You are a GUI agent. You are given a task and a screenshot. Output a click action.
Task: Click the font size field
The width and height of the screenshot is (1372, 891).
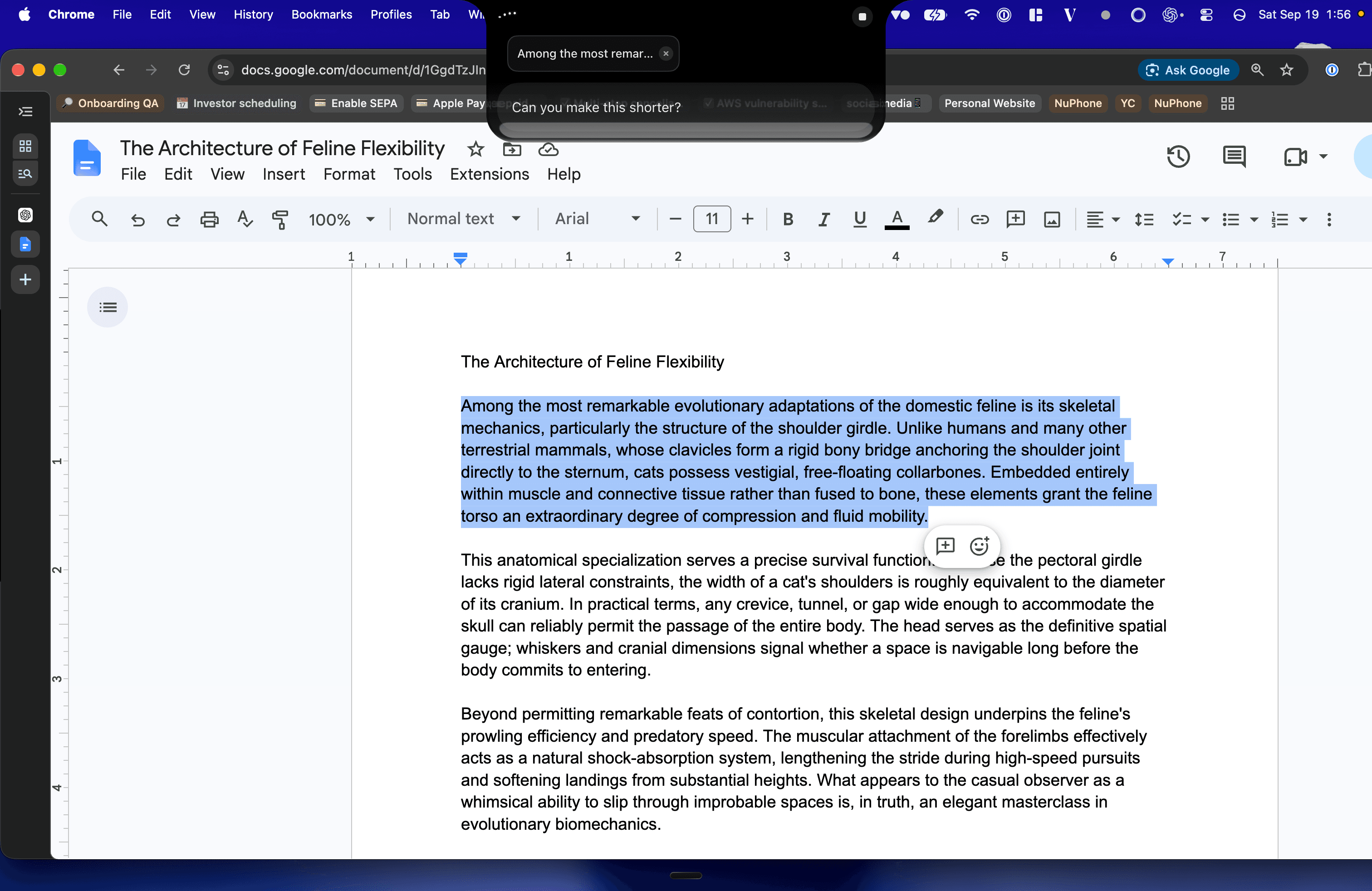click(x=712, y=219)
